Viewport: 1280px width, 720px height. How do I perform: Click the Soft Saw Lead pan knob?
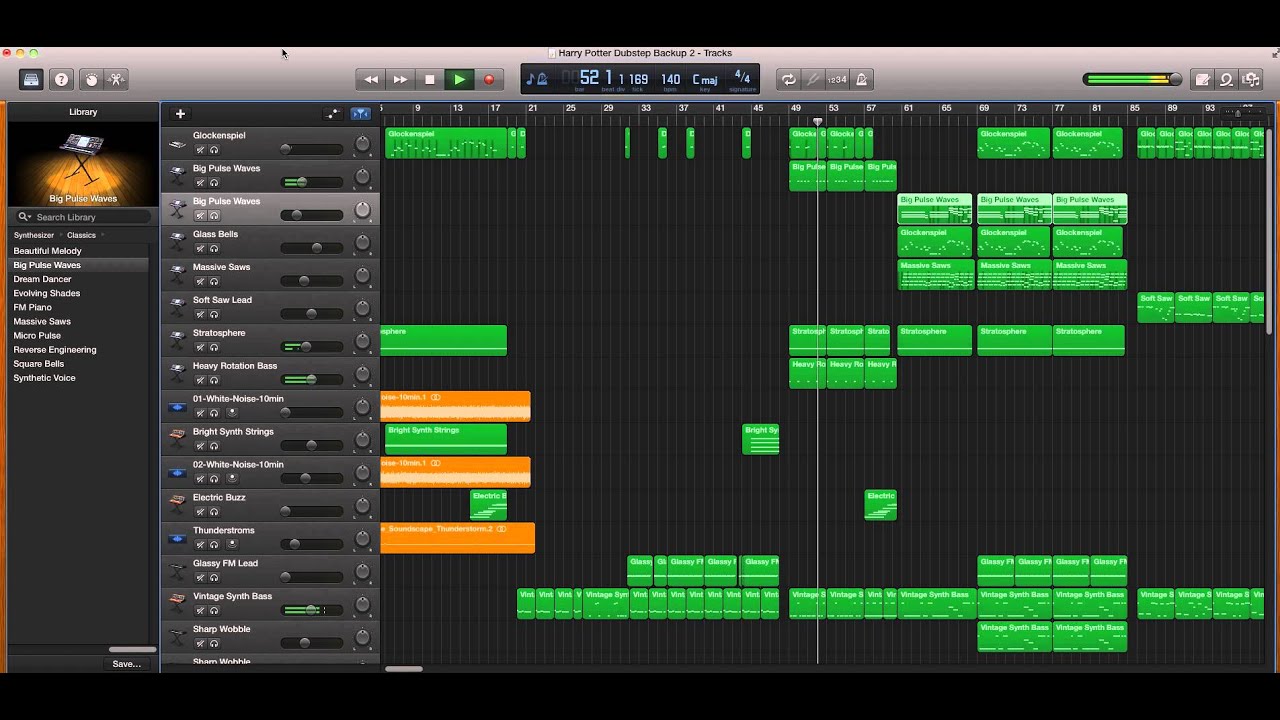tap(362, 308)
